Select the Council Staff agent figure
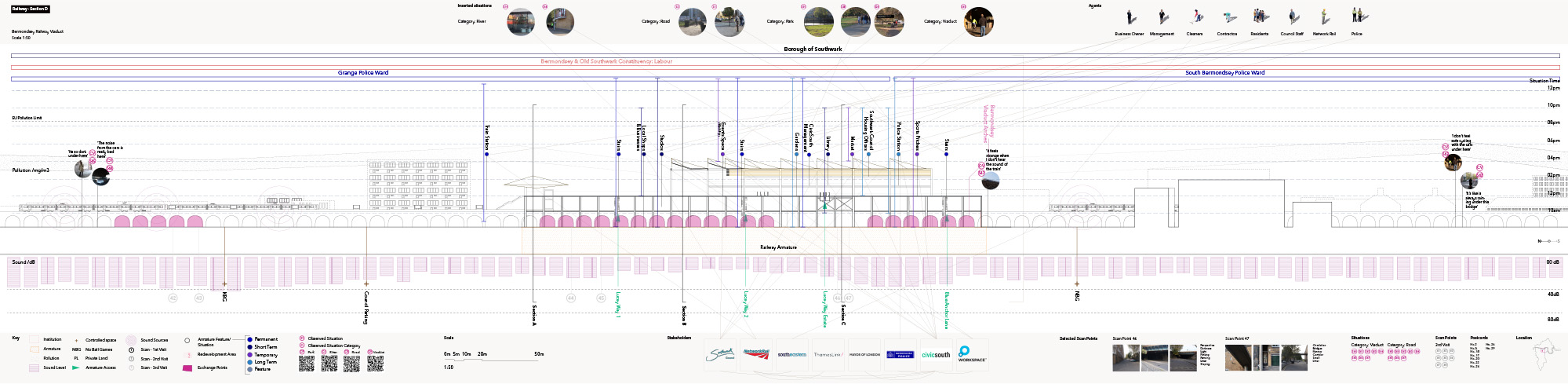This screenshot has height=384, width=1568. click(1293, 17)
